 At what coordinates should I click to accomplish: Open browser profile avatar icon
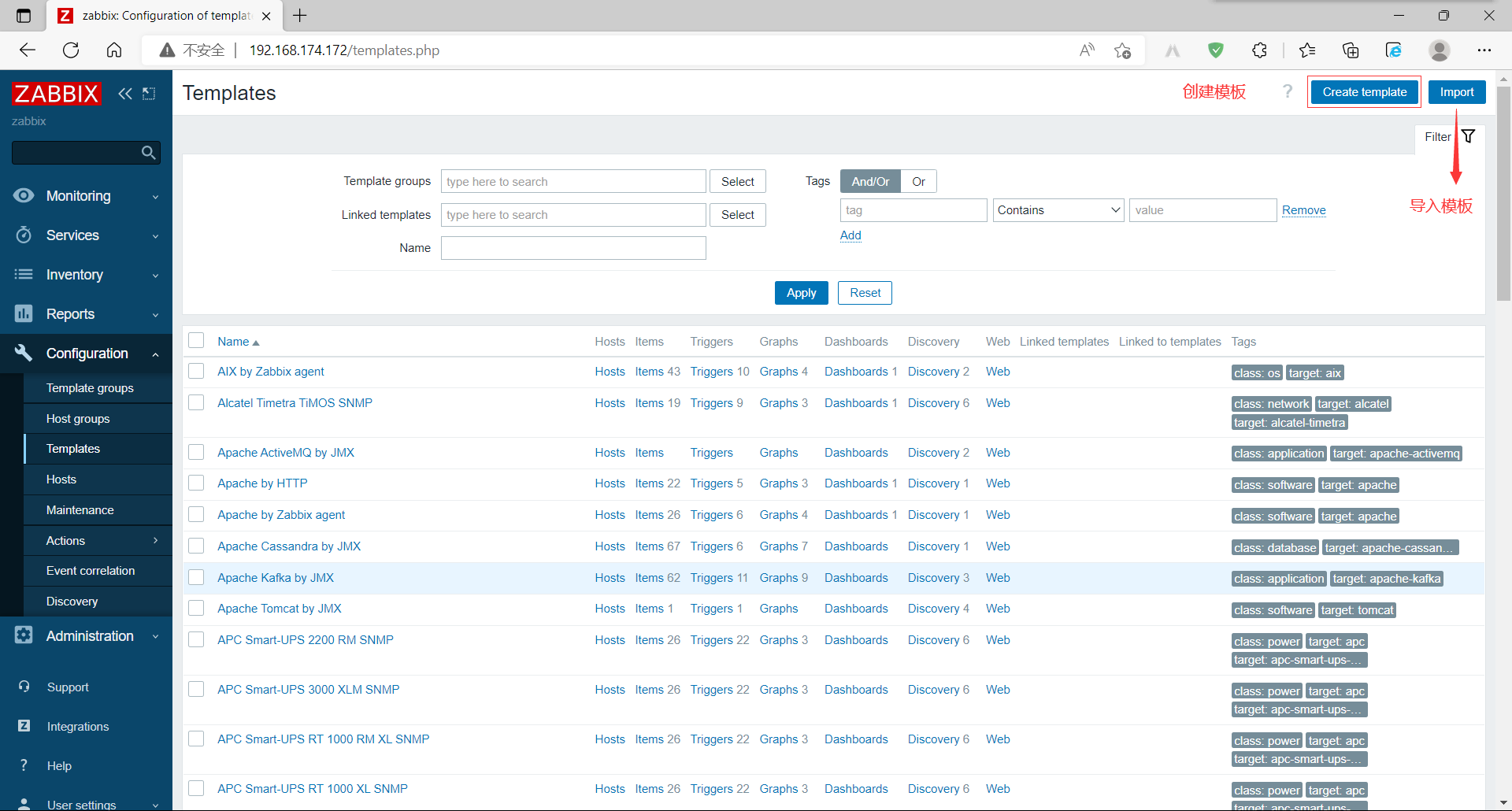coord(1440,50)
